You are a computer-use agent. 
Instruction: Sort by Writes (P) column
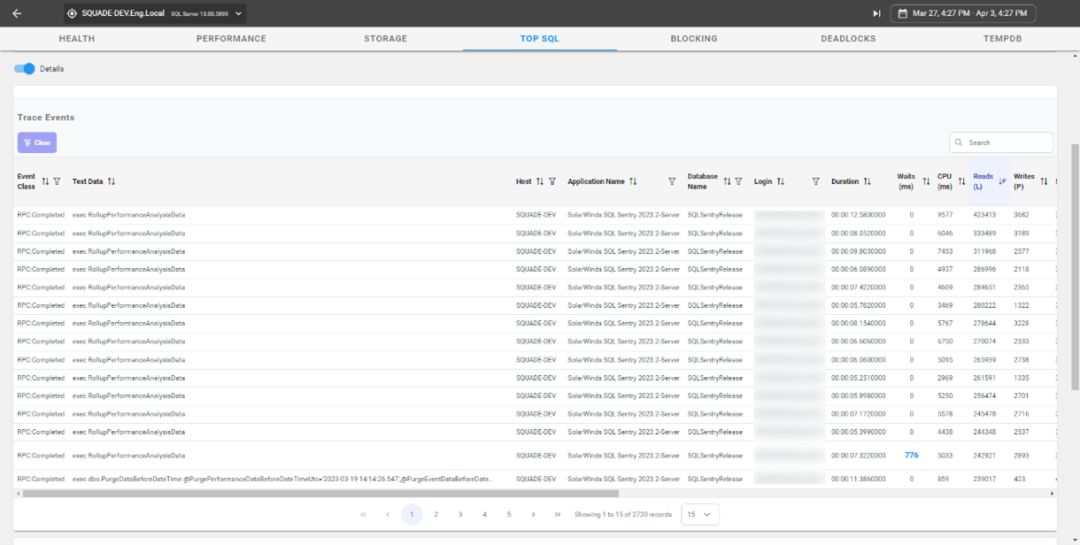(1044, 181)
